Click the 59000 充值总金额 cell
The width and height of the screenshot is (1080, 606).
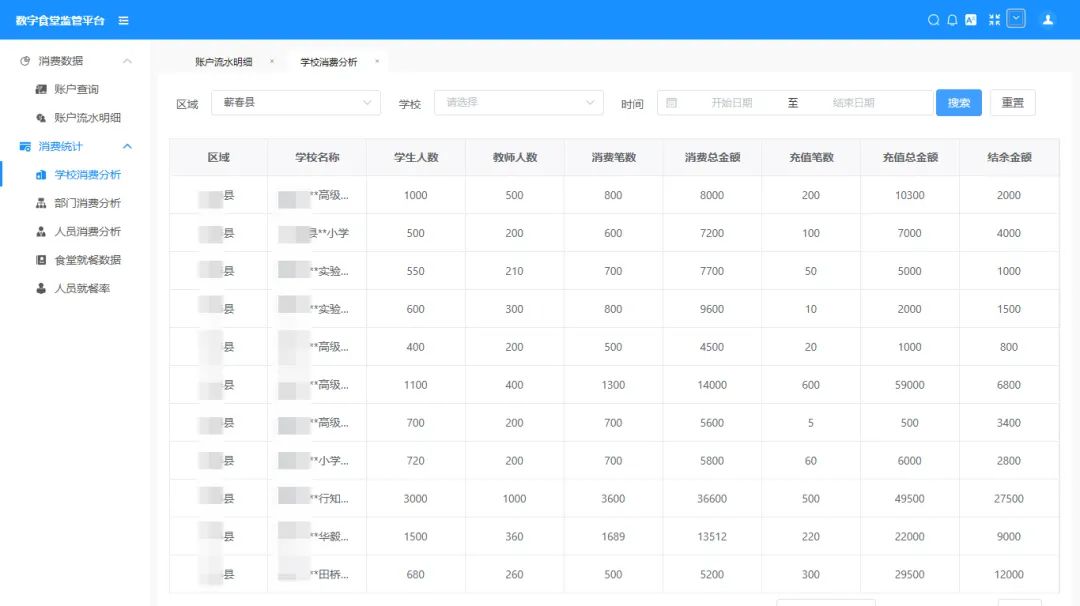(909, 385)
